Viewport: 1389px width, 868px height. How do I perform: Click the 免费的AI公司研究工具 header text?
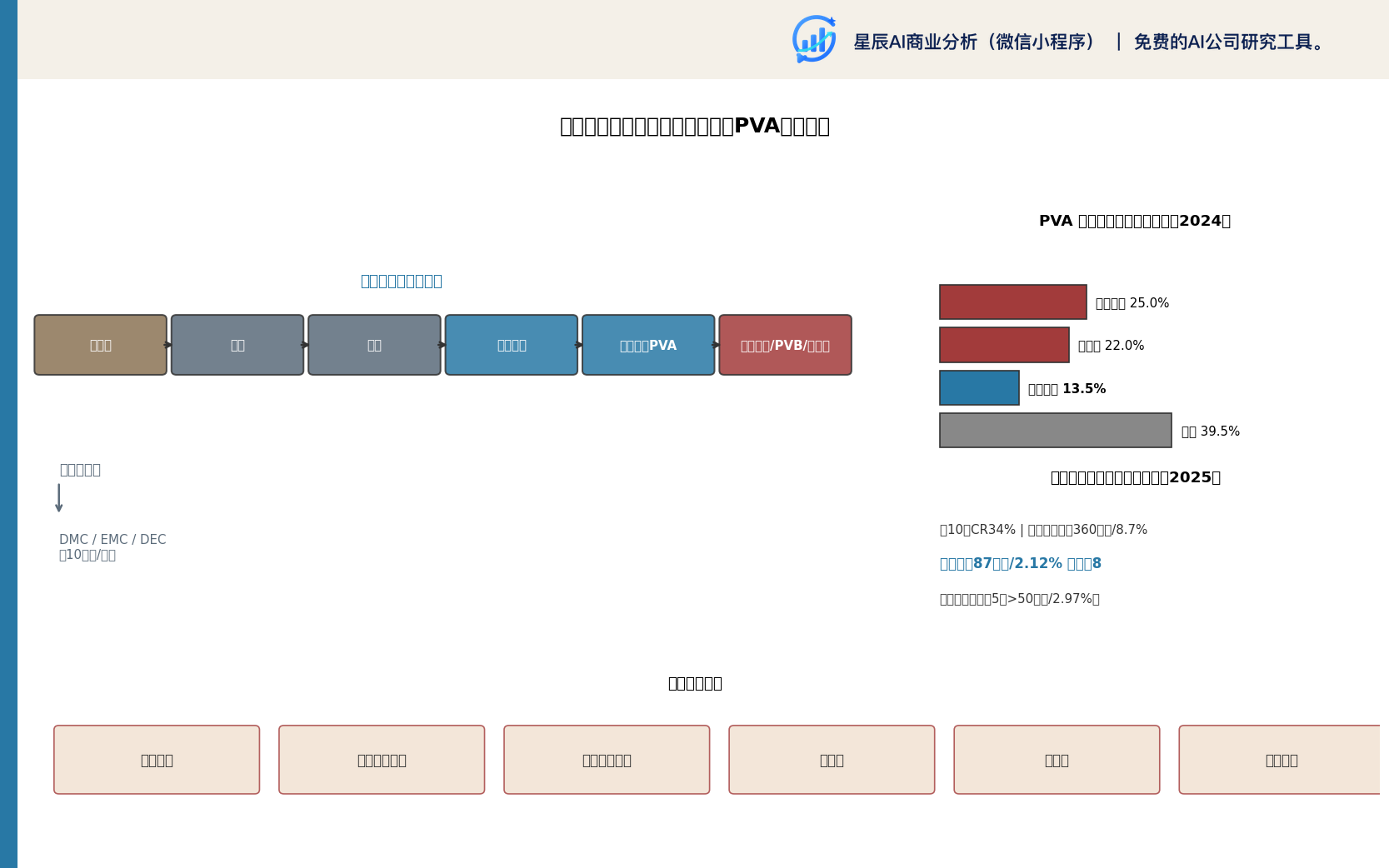[1228, 42]
